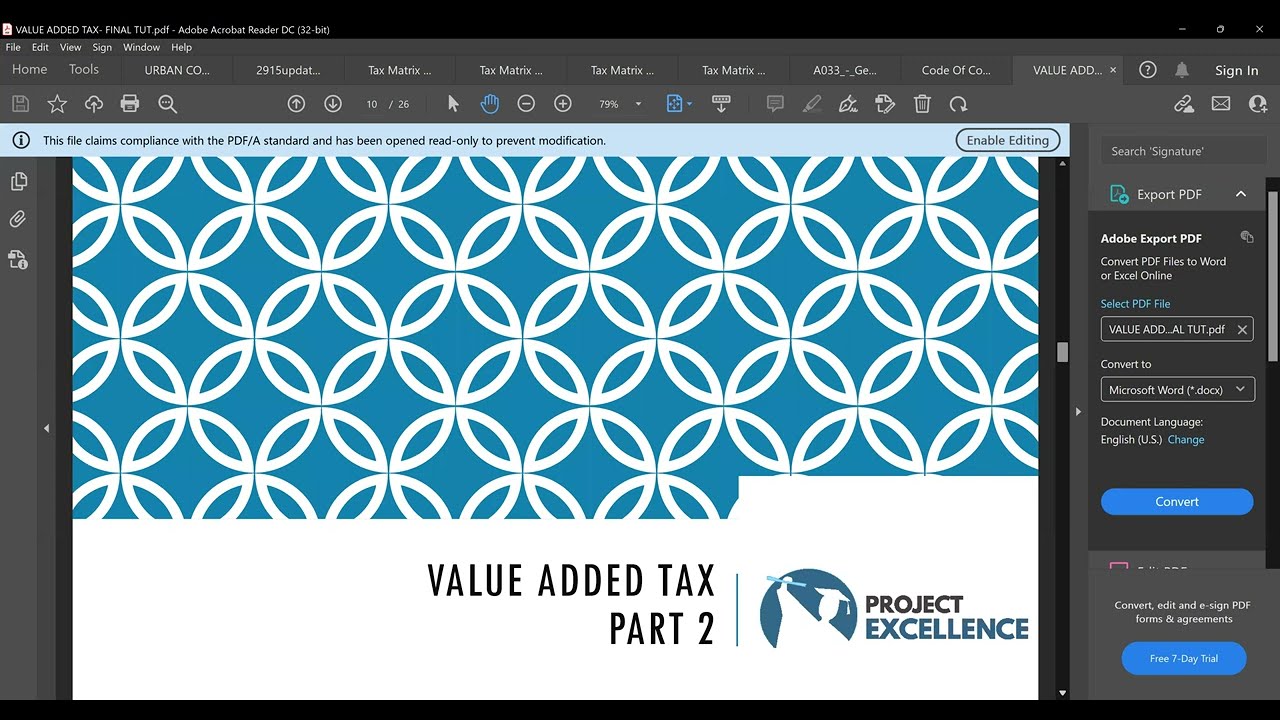Remove selected VALUE ADD...AL TUT.pdf file
The height and width of the screenshot is (720, 1280).
coord(1242,330)
